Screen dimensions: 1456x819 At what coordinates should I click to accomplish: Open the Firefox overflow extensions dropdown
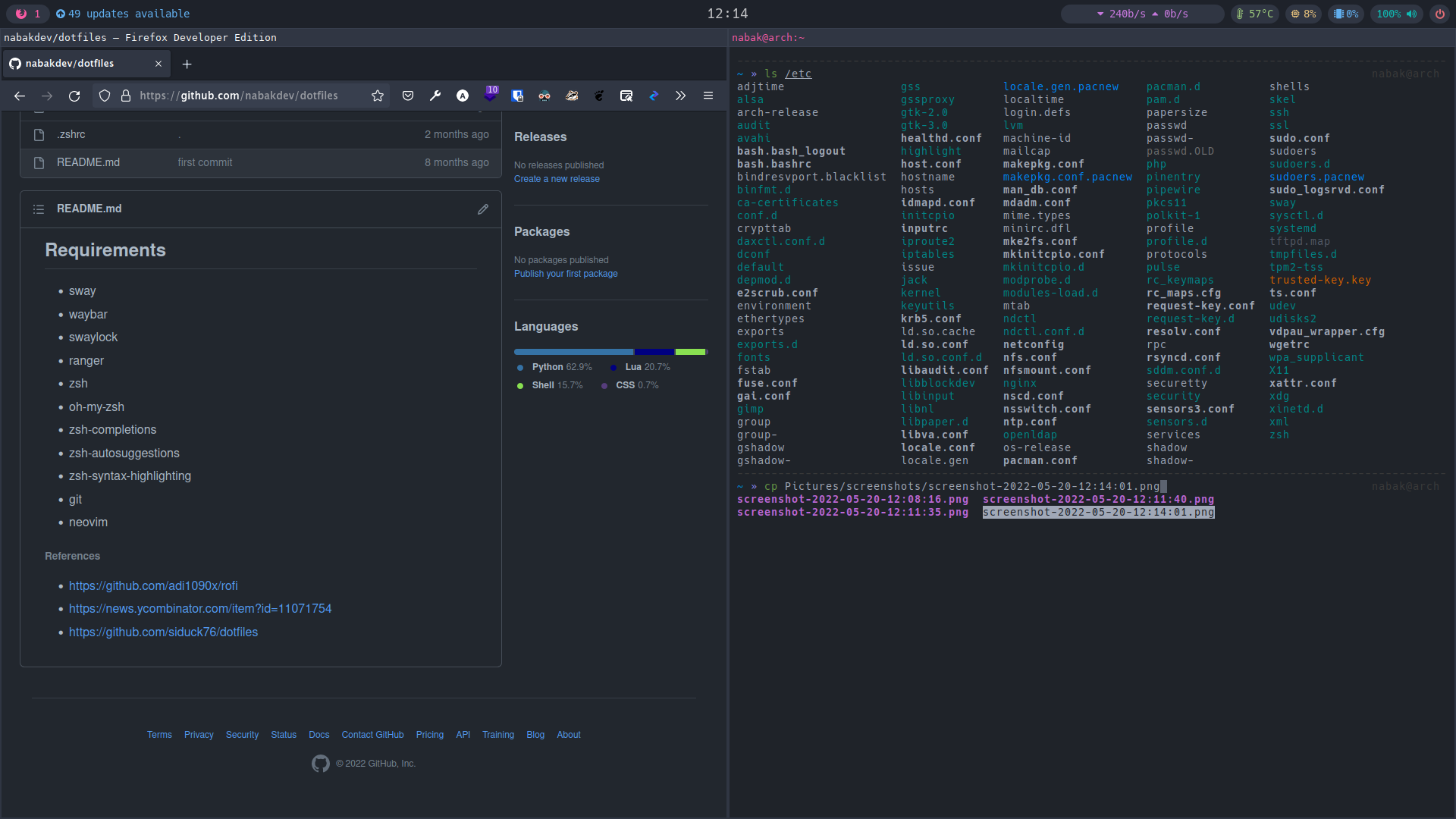click(680, 95)
